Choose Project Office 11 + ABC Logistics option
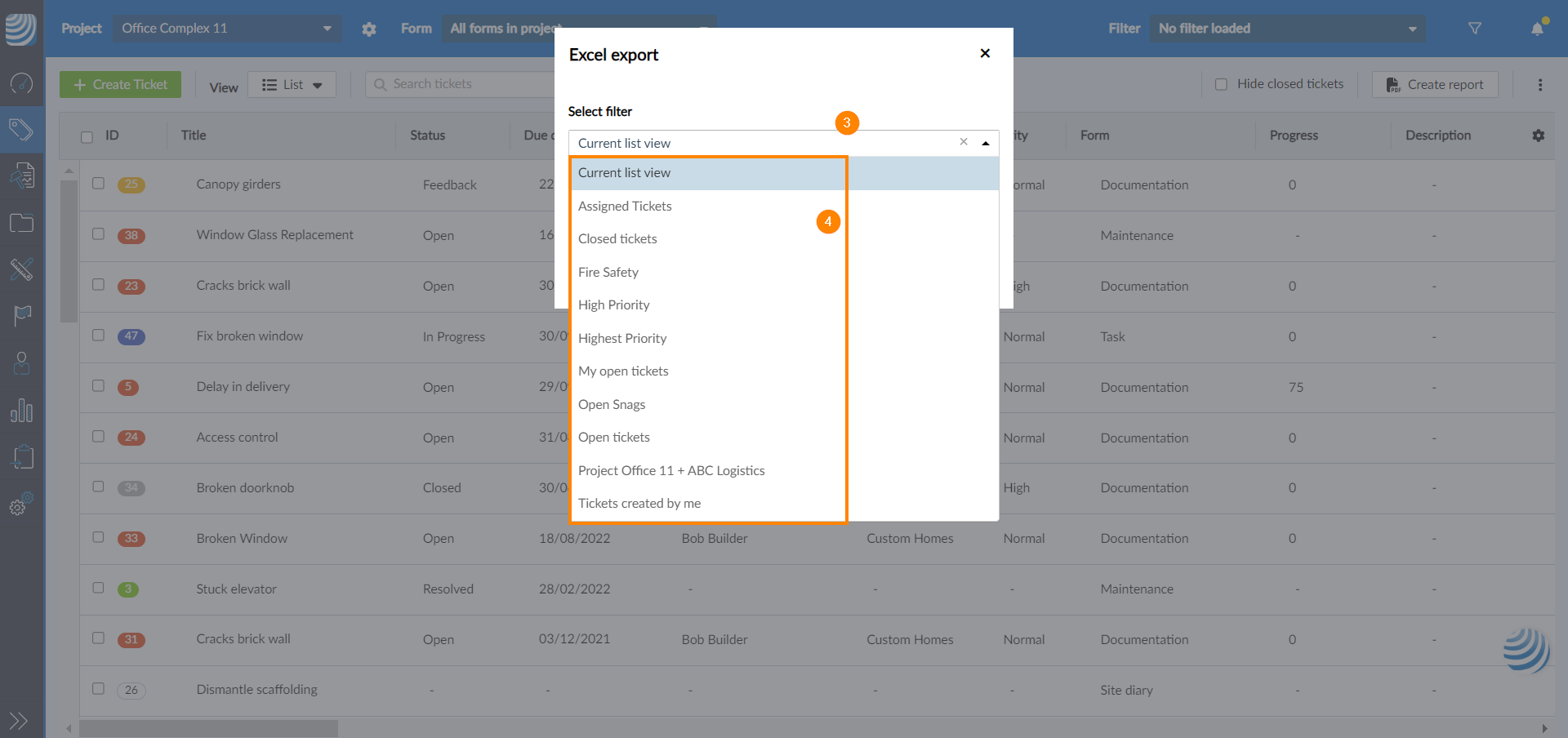The image size is (1568, 738). coord(671,471)
